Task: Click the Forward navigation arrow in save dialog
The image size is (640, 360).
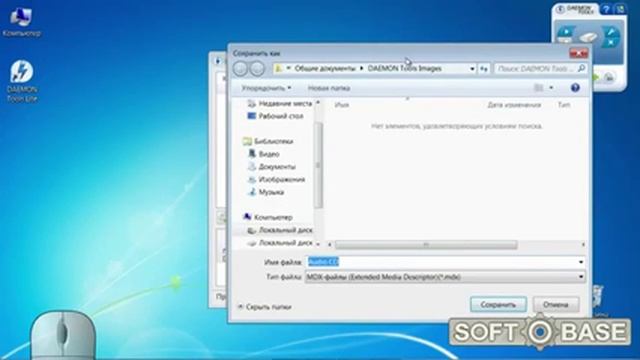Action: [x=257, y=69]
